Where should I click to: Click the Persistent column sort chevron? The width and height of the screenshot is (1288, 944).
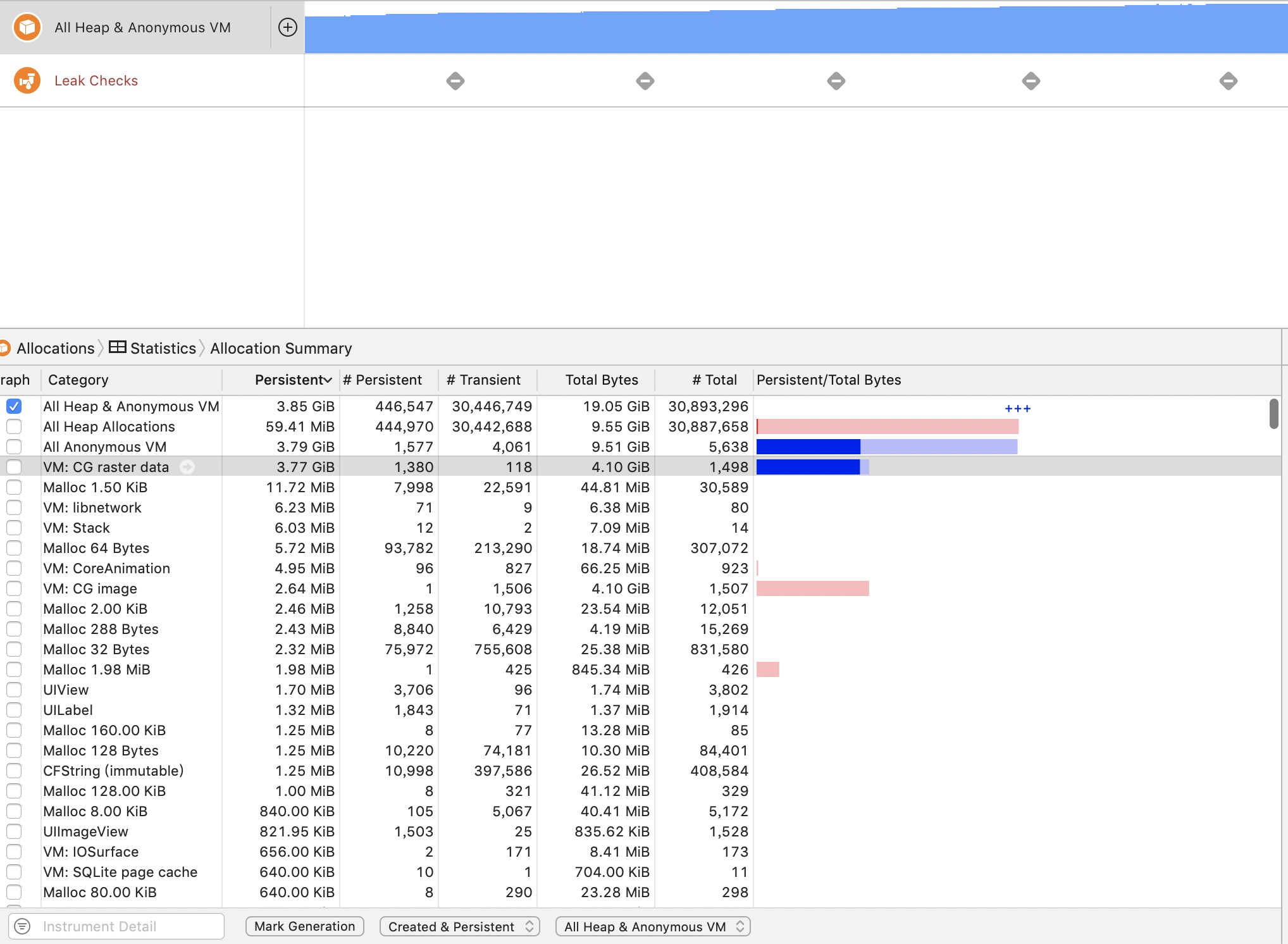(326, 380)
